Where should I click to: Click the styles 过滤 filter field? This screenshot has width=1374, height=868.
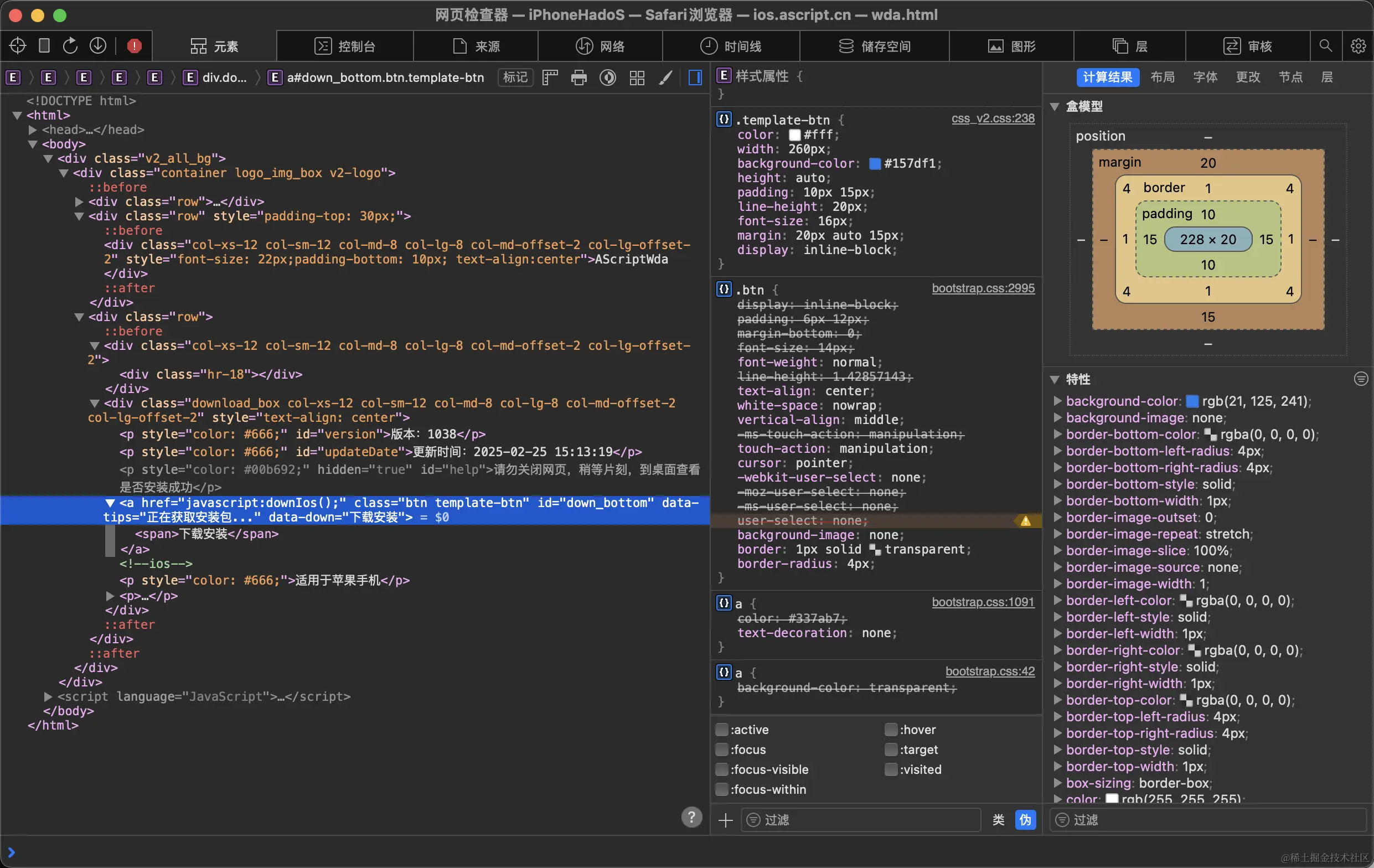pyautogui.click(x=861, y=819)
